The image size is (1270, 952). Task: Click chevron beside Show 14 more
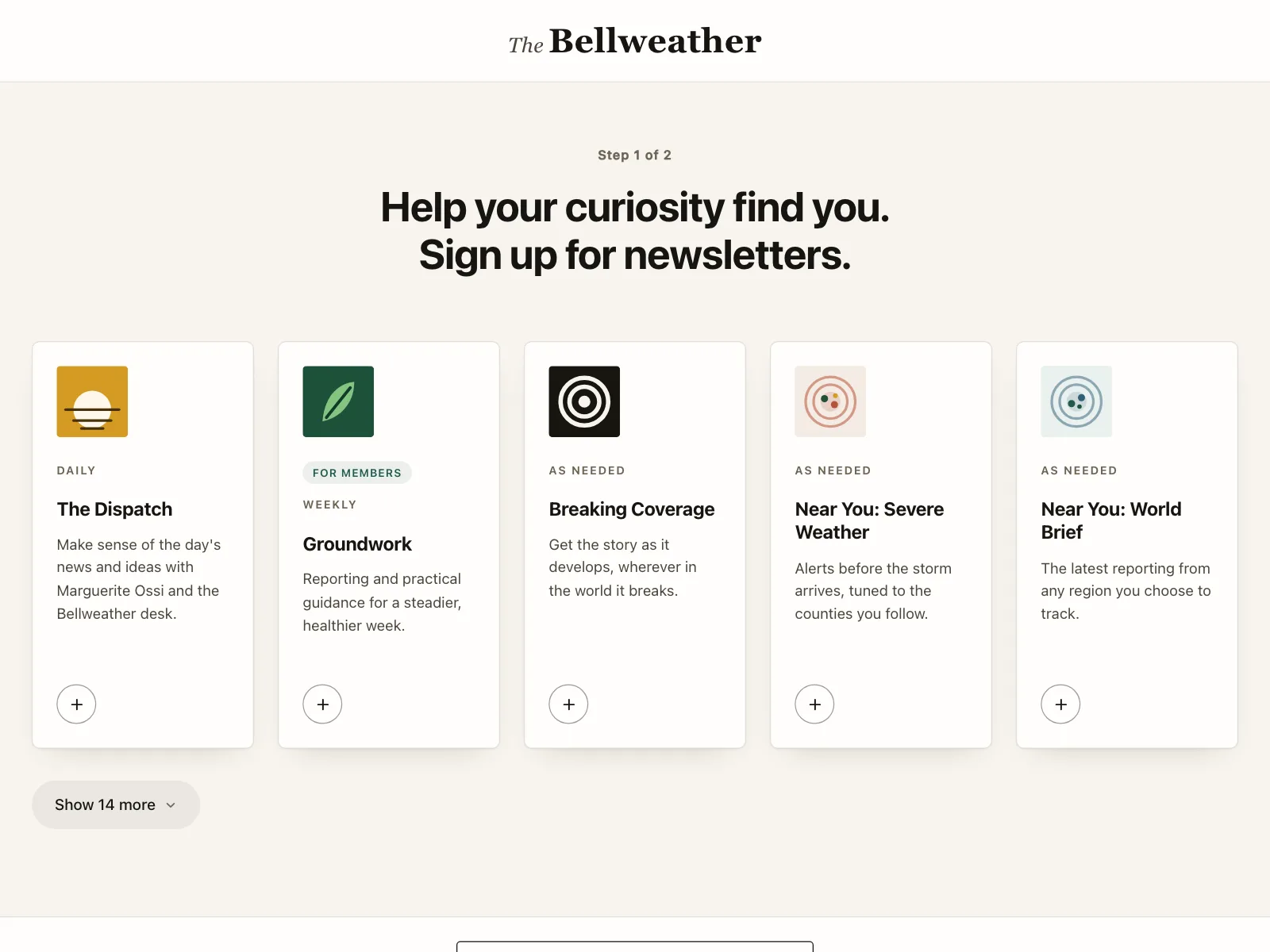pos(171,805)
